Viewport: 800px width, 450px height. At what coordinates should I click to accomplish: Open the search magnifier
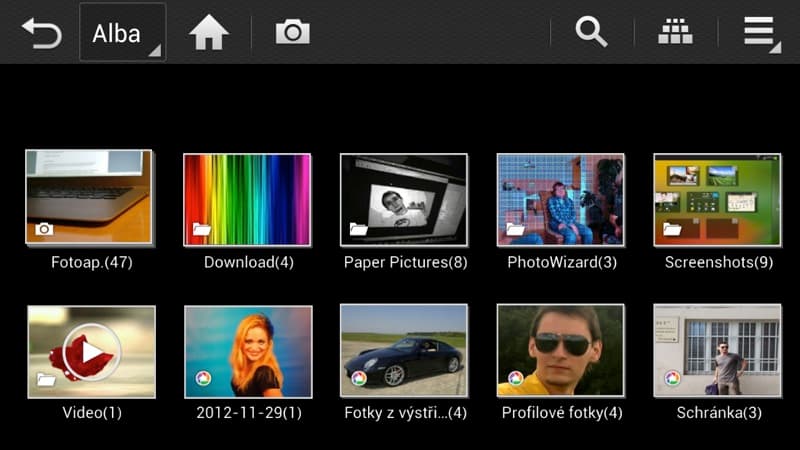591,32
